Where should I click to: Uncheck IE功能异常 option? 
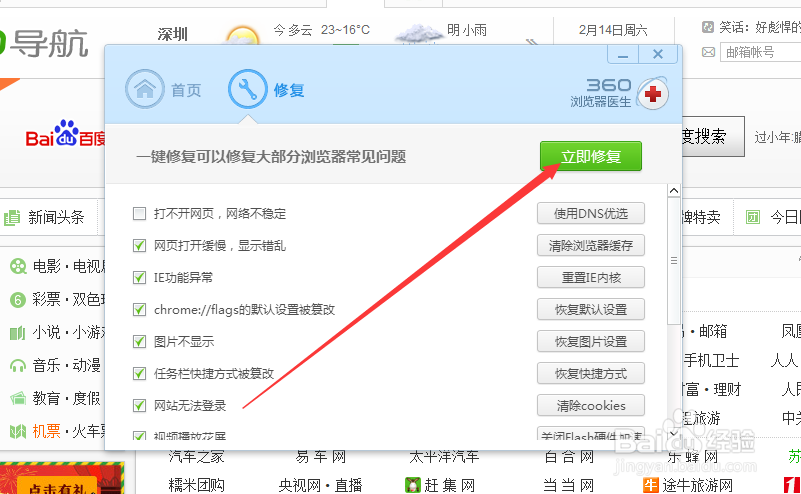pos(139,277)
